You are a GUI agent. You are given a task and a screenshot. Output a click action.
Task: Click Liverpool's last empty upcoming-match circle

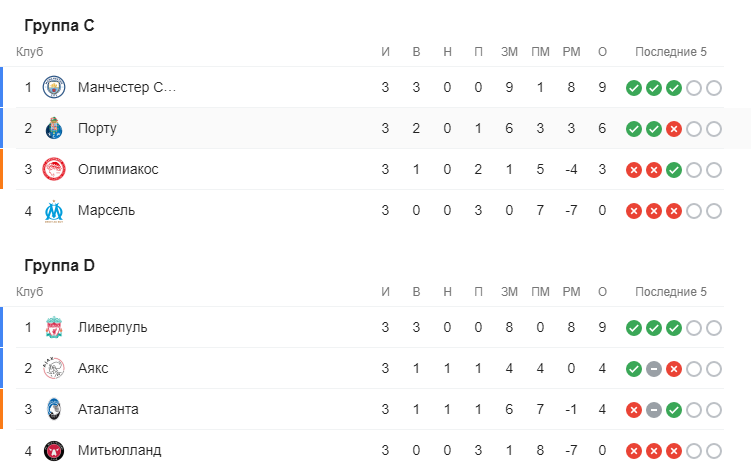pos(714,328)
